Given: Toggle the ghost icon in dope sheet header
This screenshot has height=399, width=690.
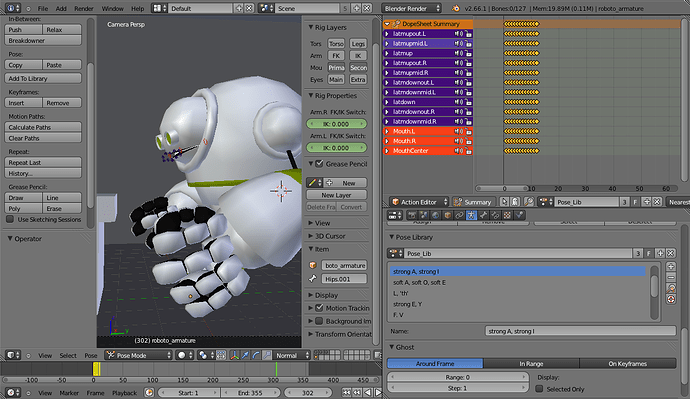Looking at the screenshot, I should tap(515, 202).
